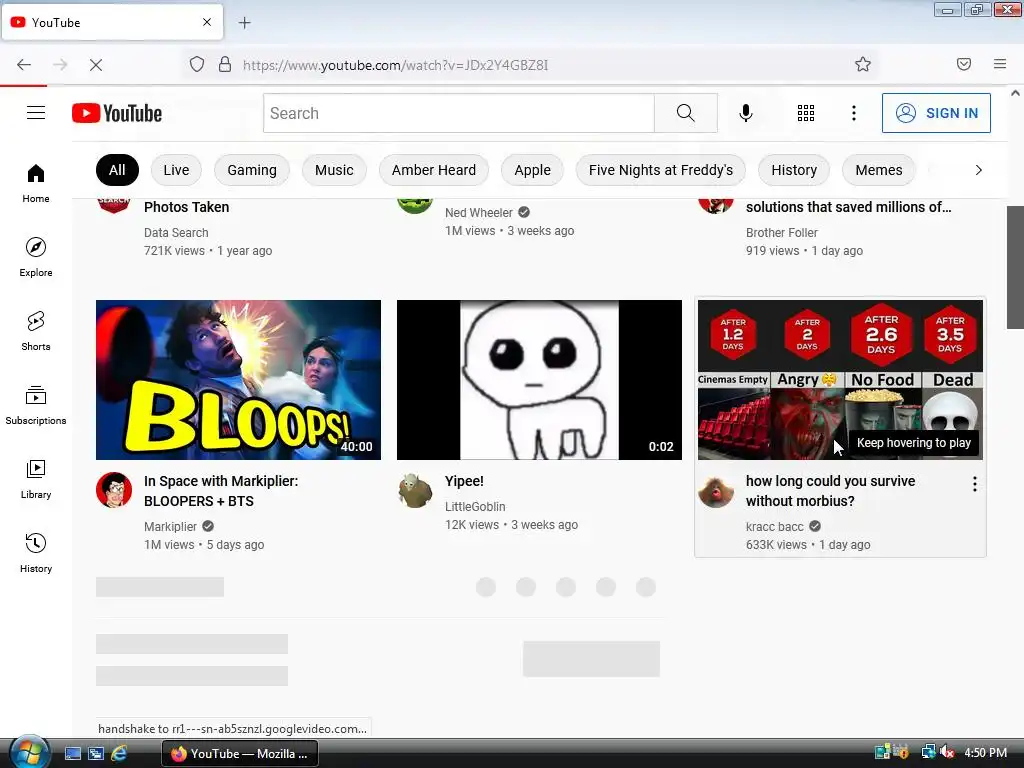The width and height of the screenshot is (1024, 768).
Task: Click Show Desktop quick launch icon
Action: pyautogui.click(x=72, y=753)
